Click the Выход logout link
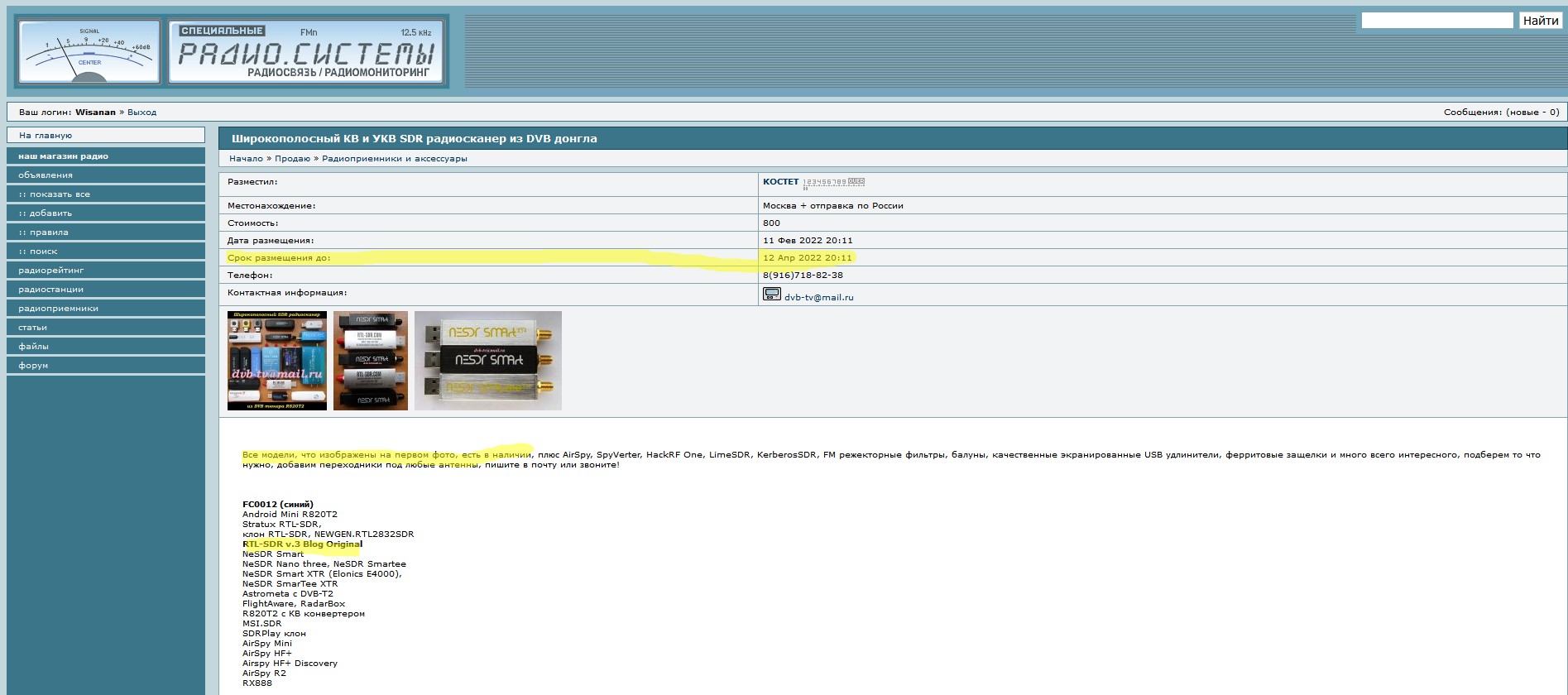This screenshot has width=1568, height=695. pyautogui.click(x=141, y=113)
